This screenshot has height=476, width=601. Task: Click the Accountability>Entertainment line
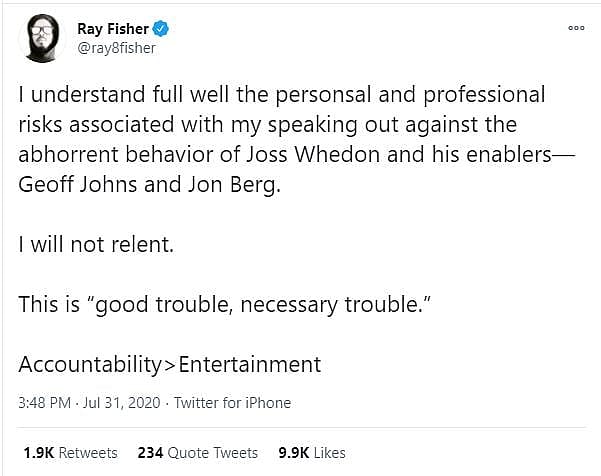pyautogui.click(x=170, y=364)
